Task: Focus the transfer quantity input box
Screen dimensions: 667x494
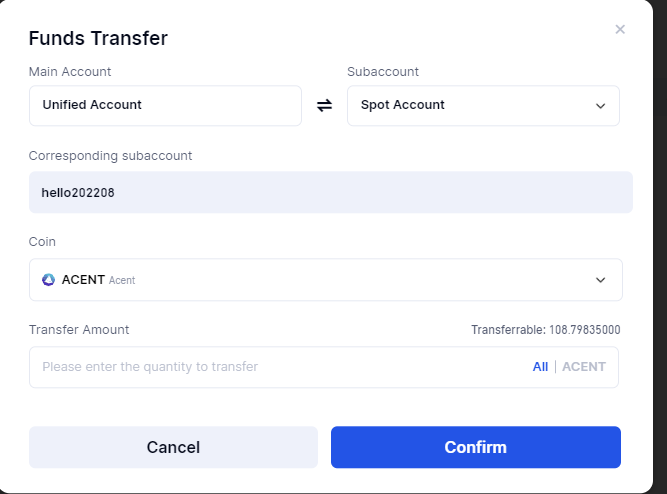Action: coord(280,367)
